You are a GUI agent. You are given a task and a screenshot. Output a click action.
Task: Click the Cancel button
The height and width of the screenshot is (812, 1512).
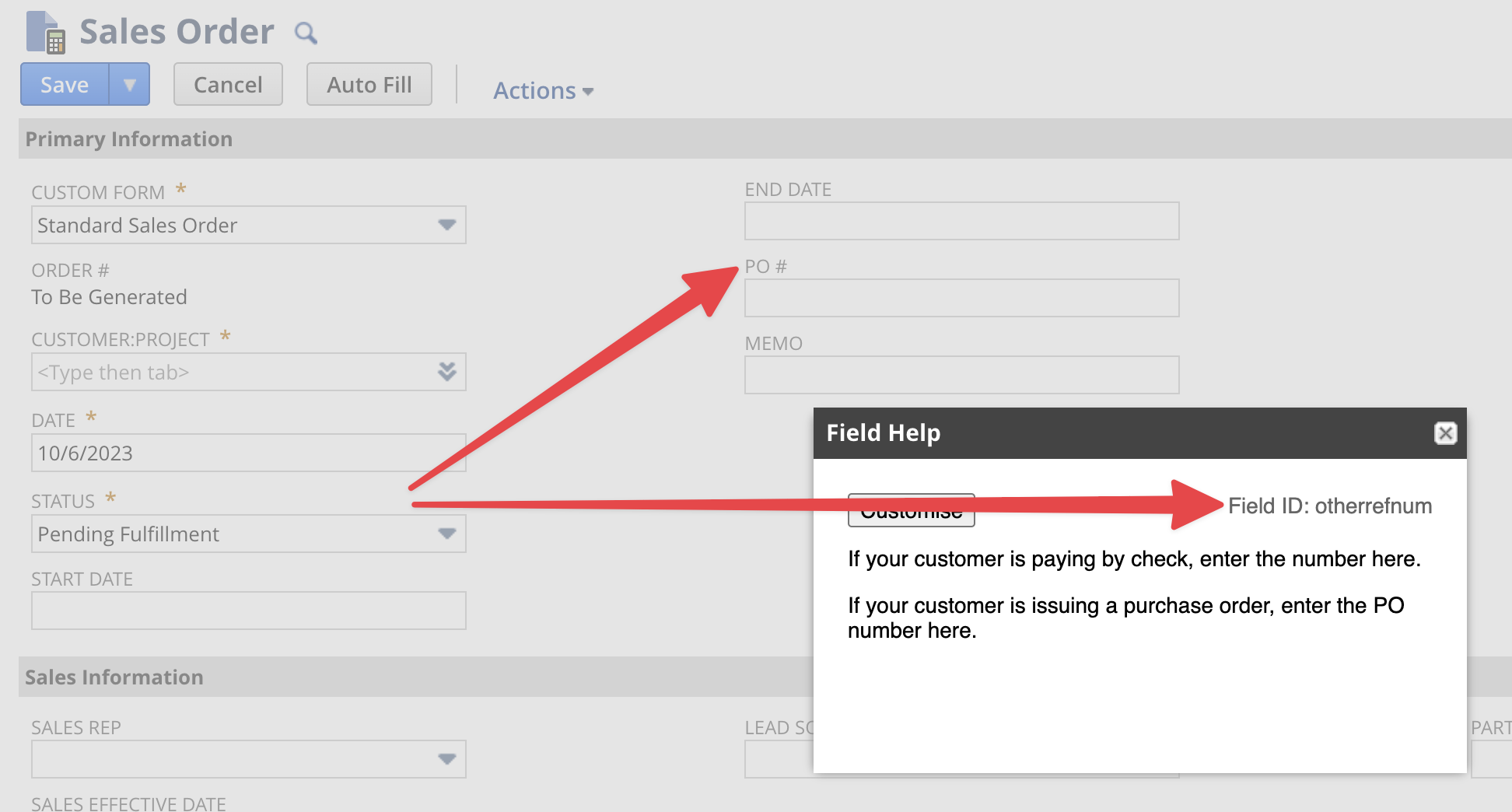coord(227,84)
